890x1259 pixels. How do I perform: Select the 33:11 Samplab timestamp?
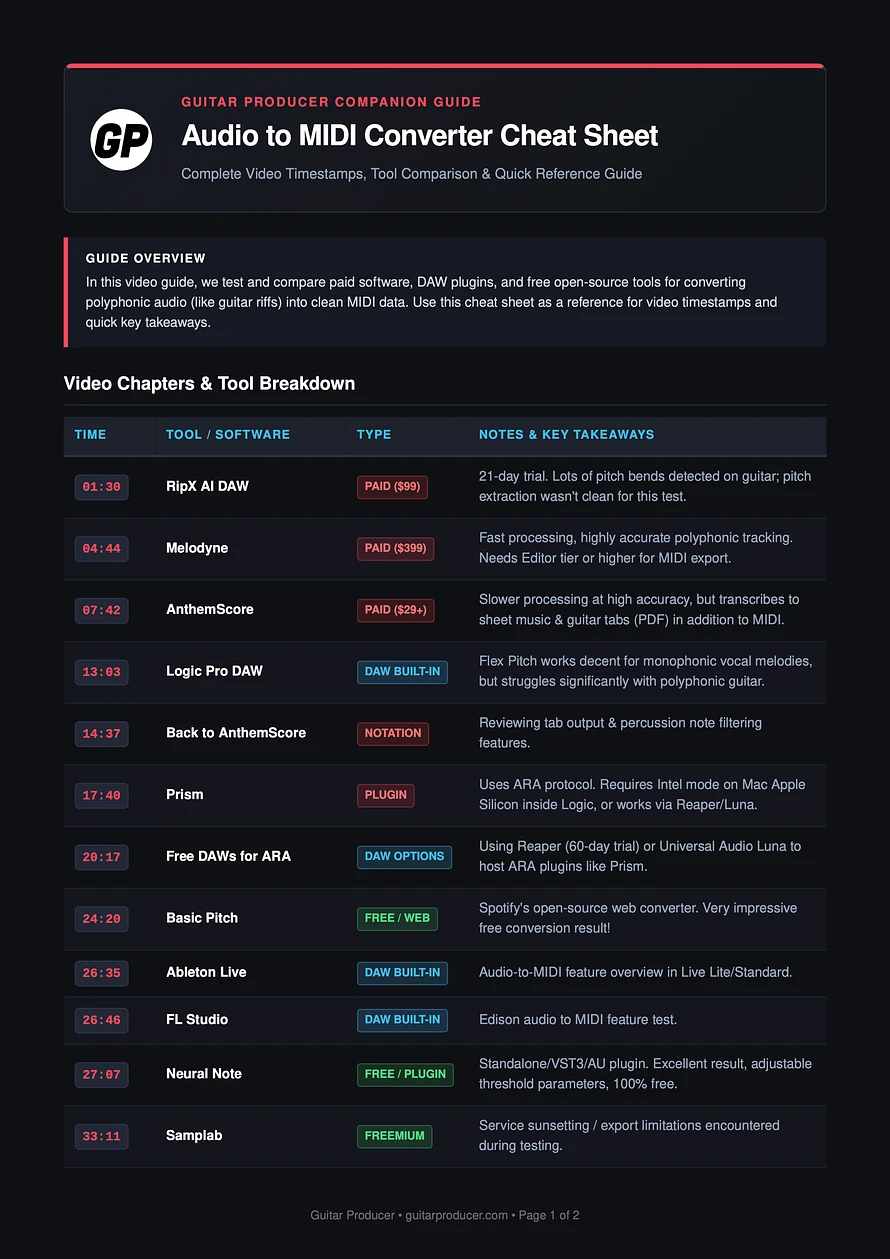[101, 1136]
